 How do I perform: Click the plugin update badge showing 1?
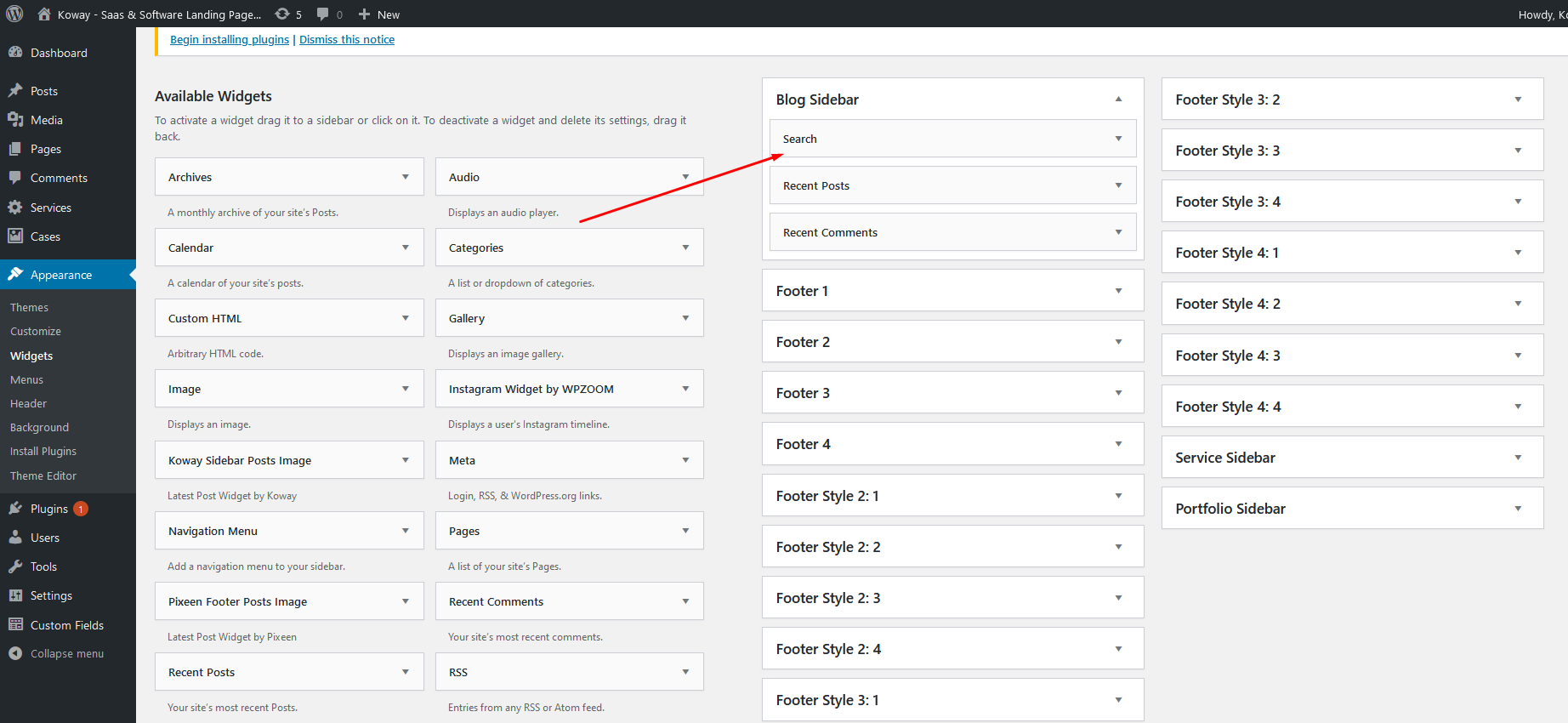tap(81, 509)
